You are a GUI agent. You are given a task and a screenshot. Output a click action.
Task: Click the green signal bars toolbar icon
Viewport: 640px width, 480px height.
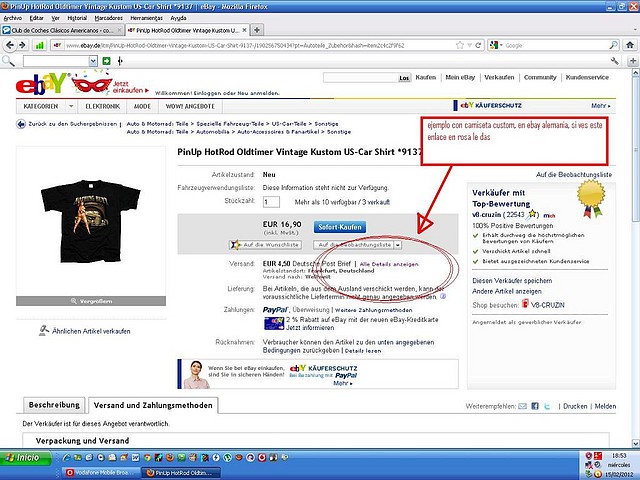click(x=40, y=45)
